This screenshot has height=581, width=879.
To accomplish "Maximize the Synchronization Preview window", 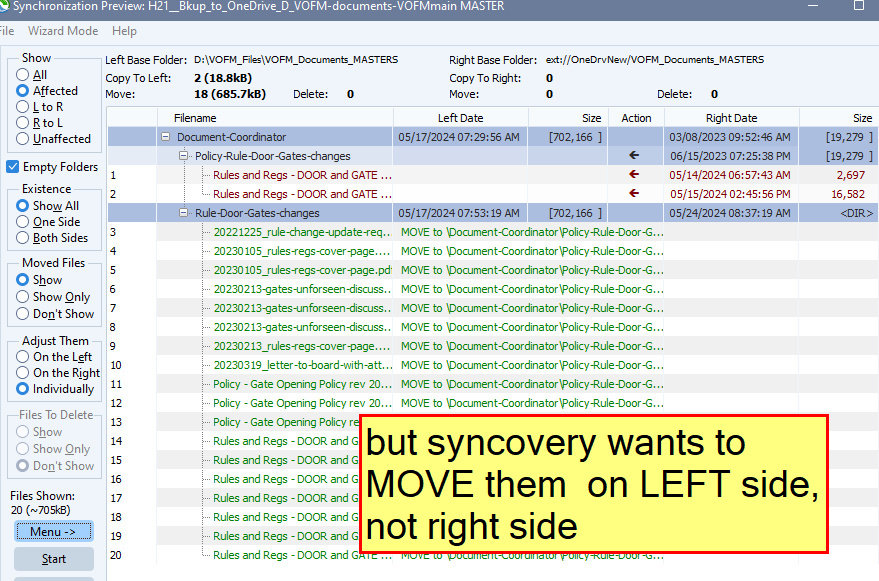I will (858, 6).
